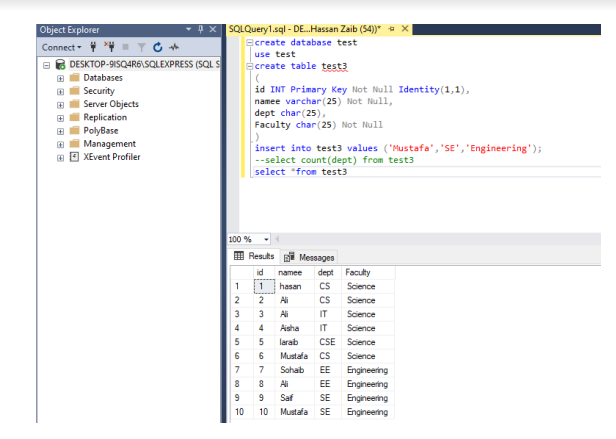This screenshot has width=616, height=439.
Task: Click the XEvent Profiler tree label
Action: click(x=112, y=157)
